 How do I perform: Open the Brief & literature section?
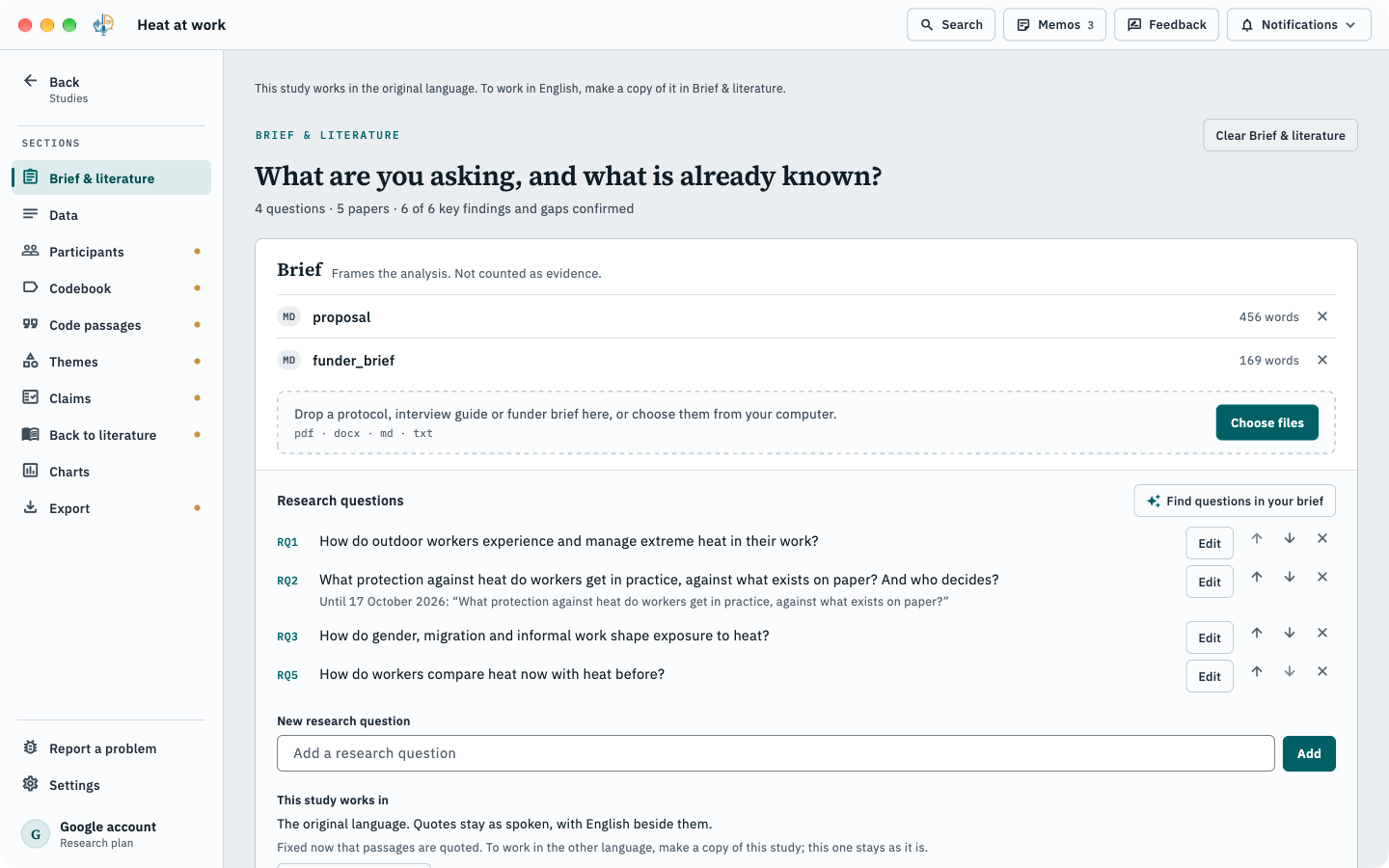coord(112,177)
